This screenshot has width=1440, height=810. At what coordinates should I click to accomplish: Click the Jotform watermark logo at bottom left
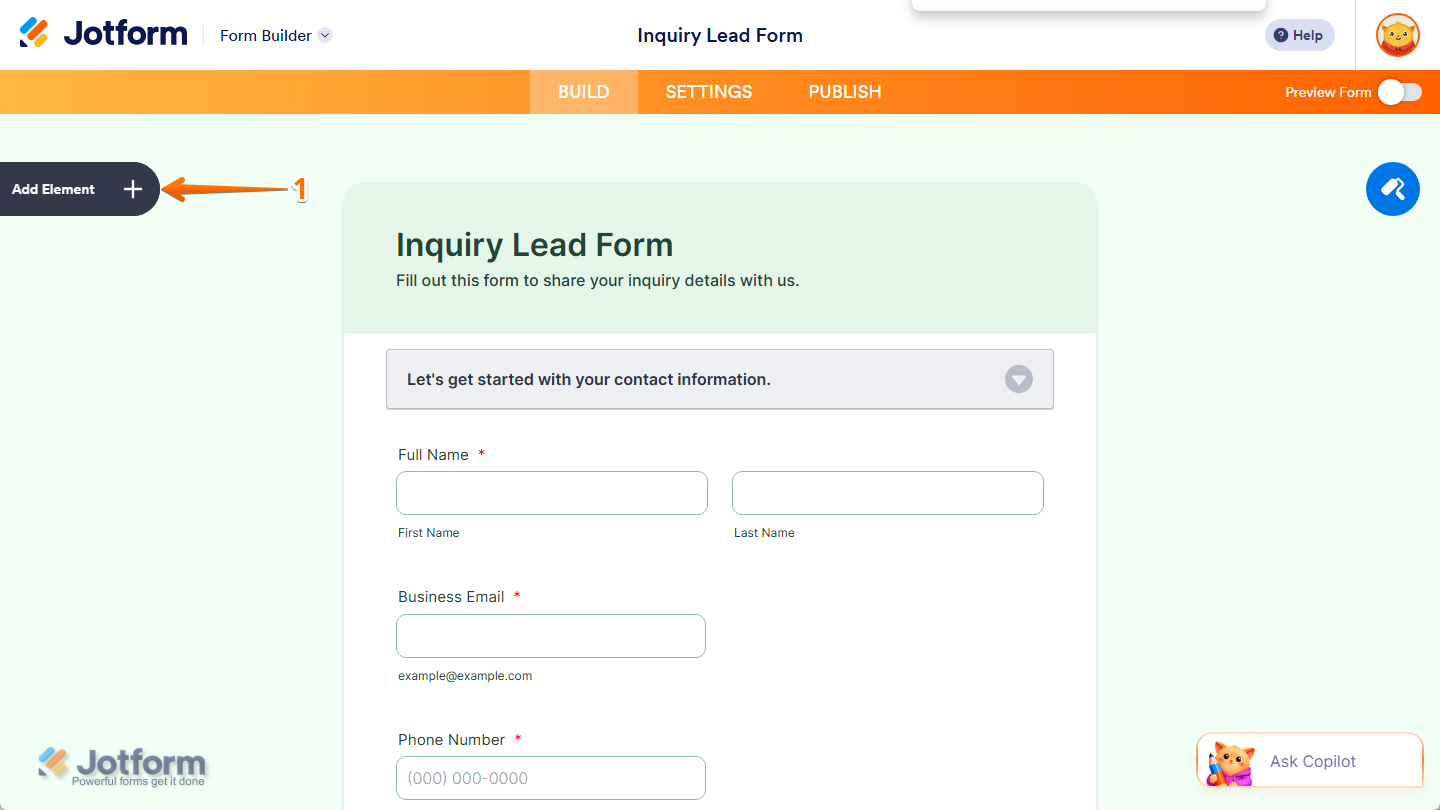(122, 763)
